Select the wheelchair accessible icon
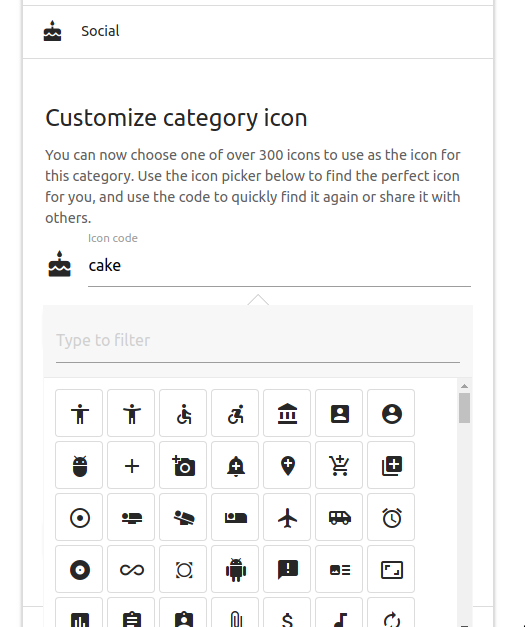This screenshot has width=525, height=627. (183, 413)
